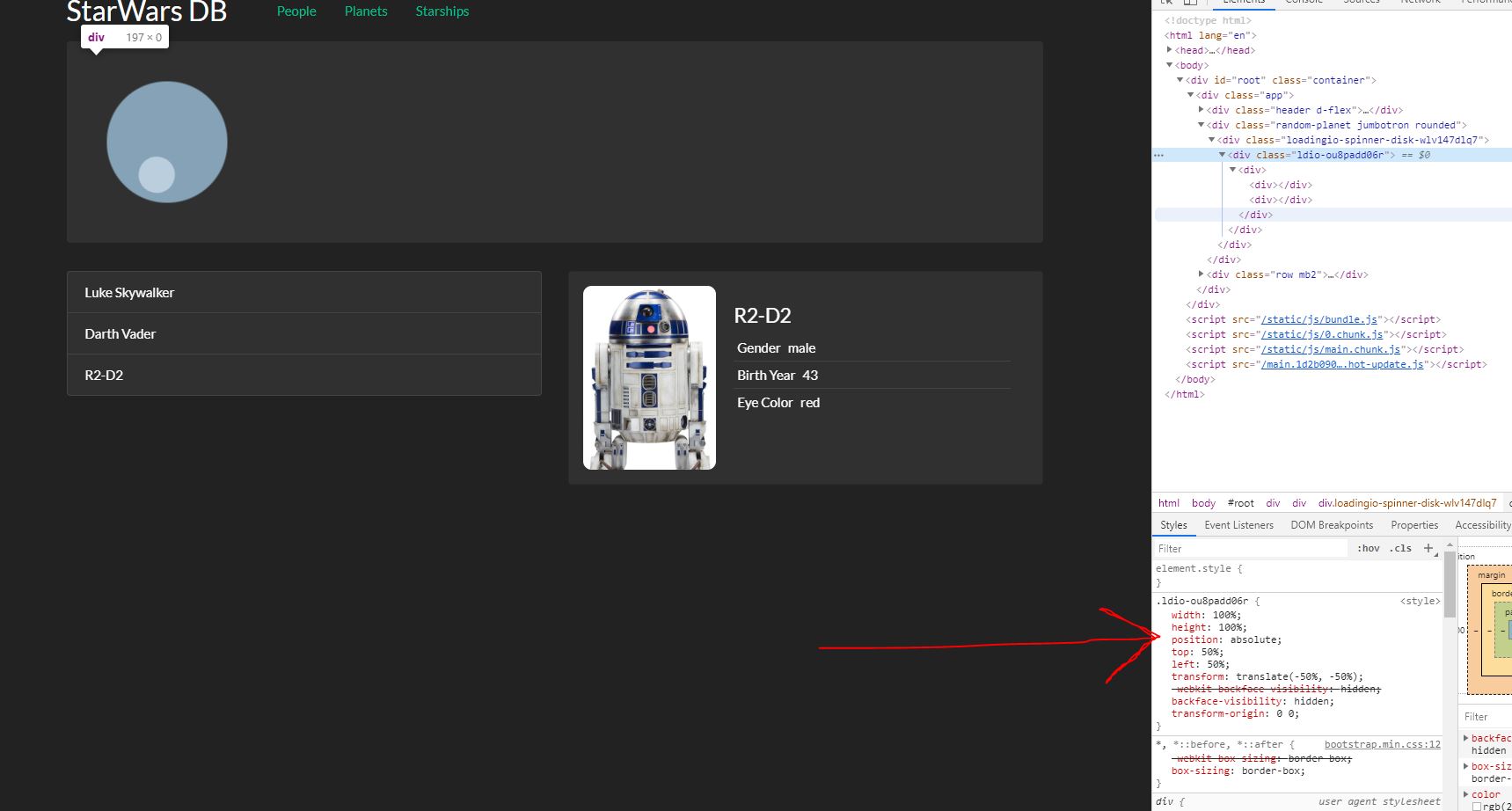This screenshot has width=1512, height=811.
Task: Switch to the DOM Breakpoints tab
Action: 1332,525
